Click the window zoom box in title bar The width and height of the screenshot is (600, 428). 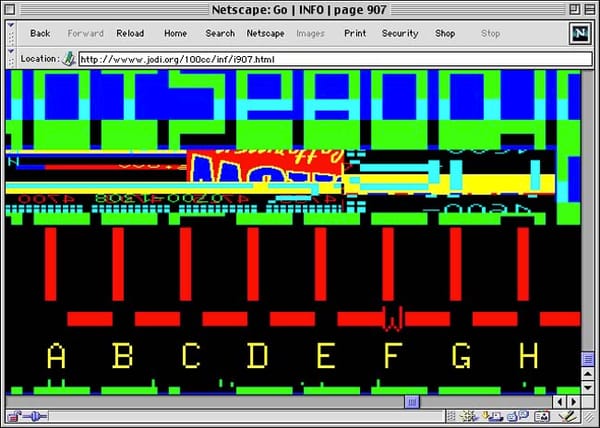574,9
